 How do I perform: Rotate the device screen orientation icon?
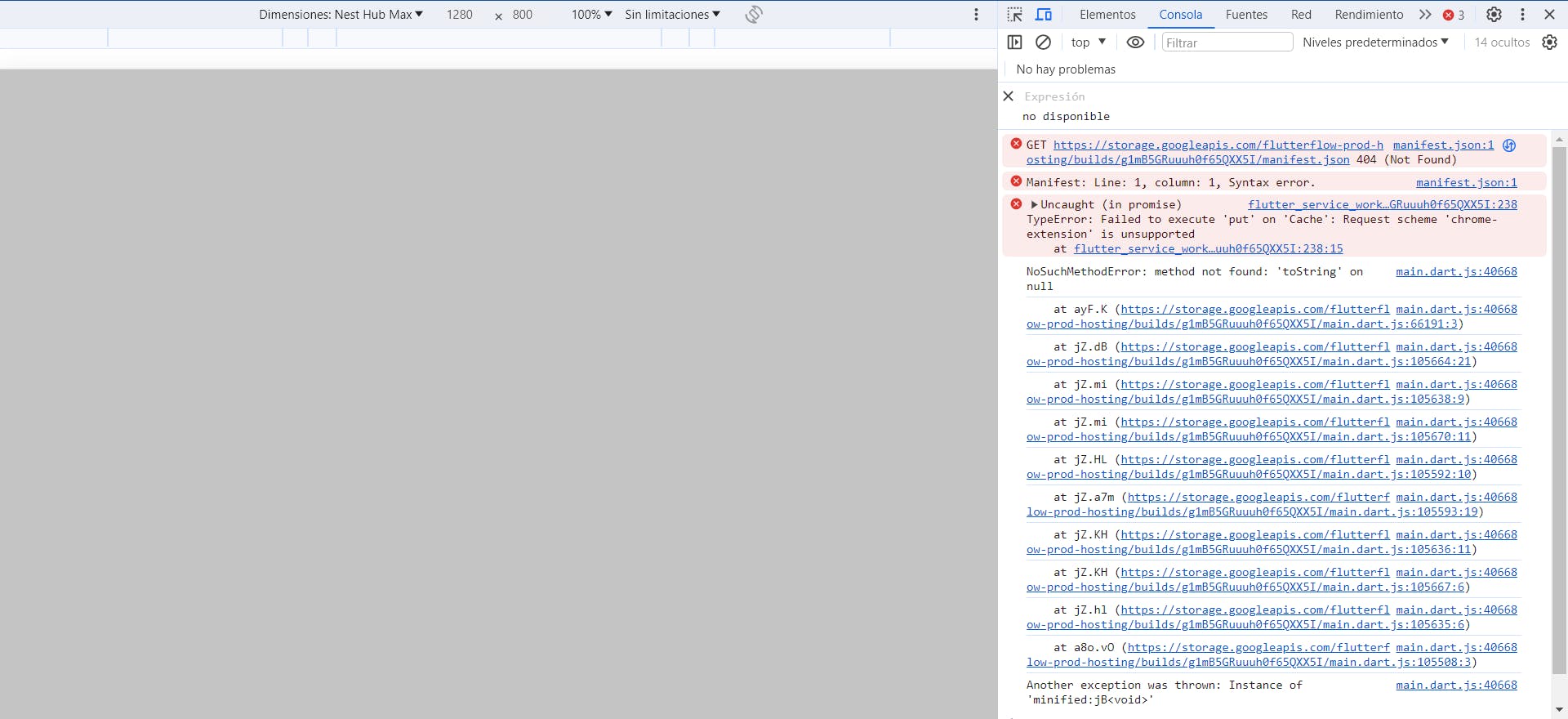754,15
